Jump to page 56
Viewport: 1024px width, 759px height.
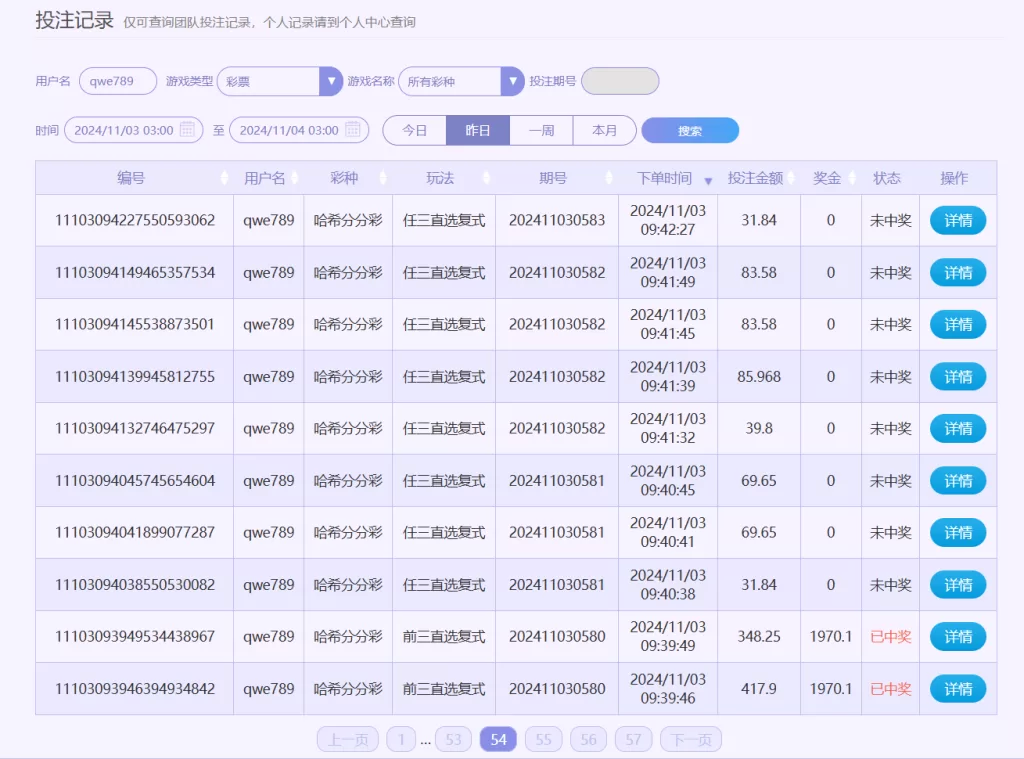[x=588, y=739]
